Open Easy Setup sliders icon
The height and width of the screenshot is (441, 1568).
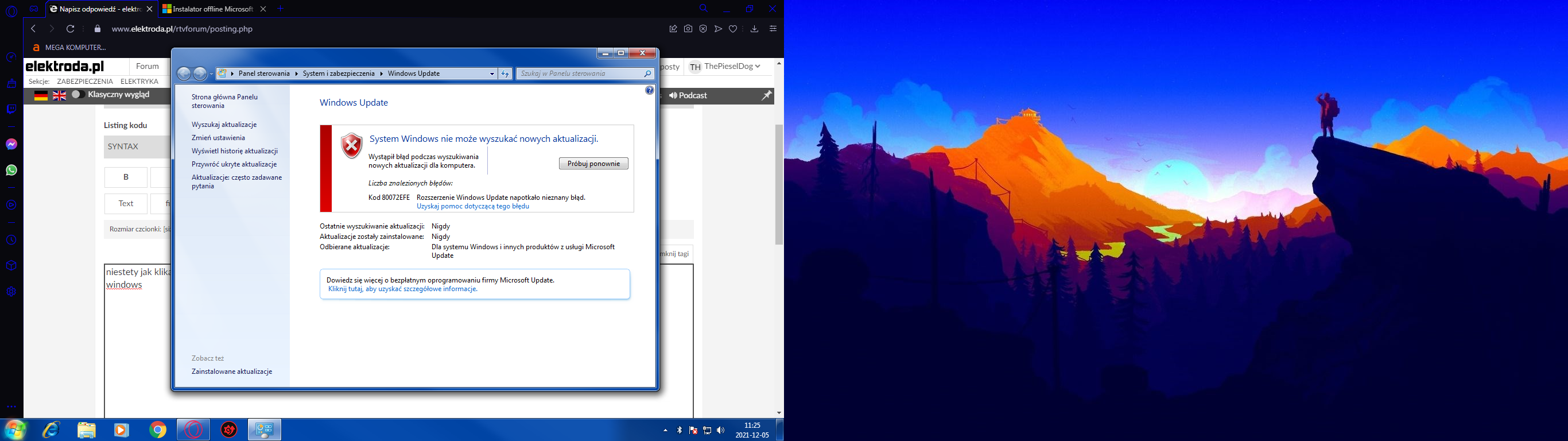point(773,29)
